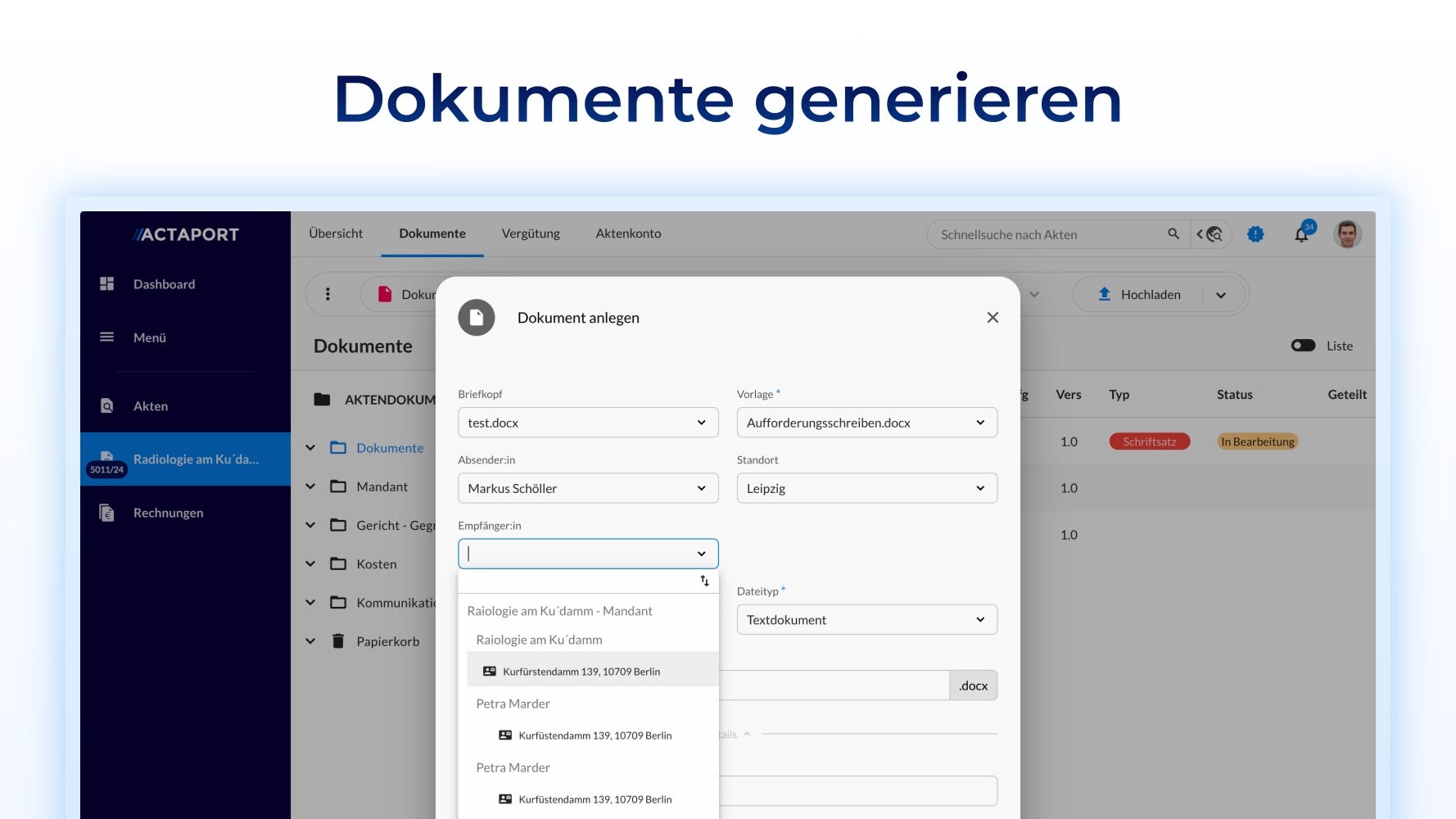Click the blue system alert badge icon
Image resolution: width=1456 pixels, height=819 pixels.
click(x=1255, y=234)
